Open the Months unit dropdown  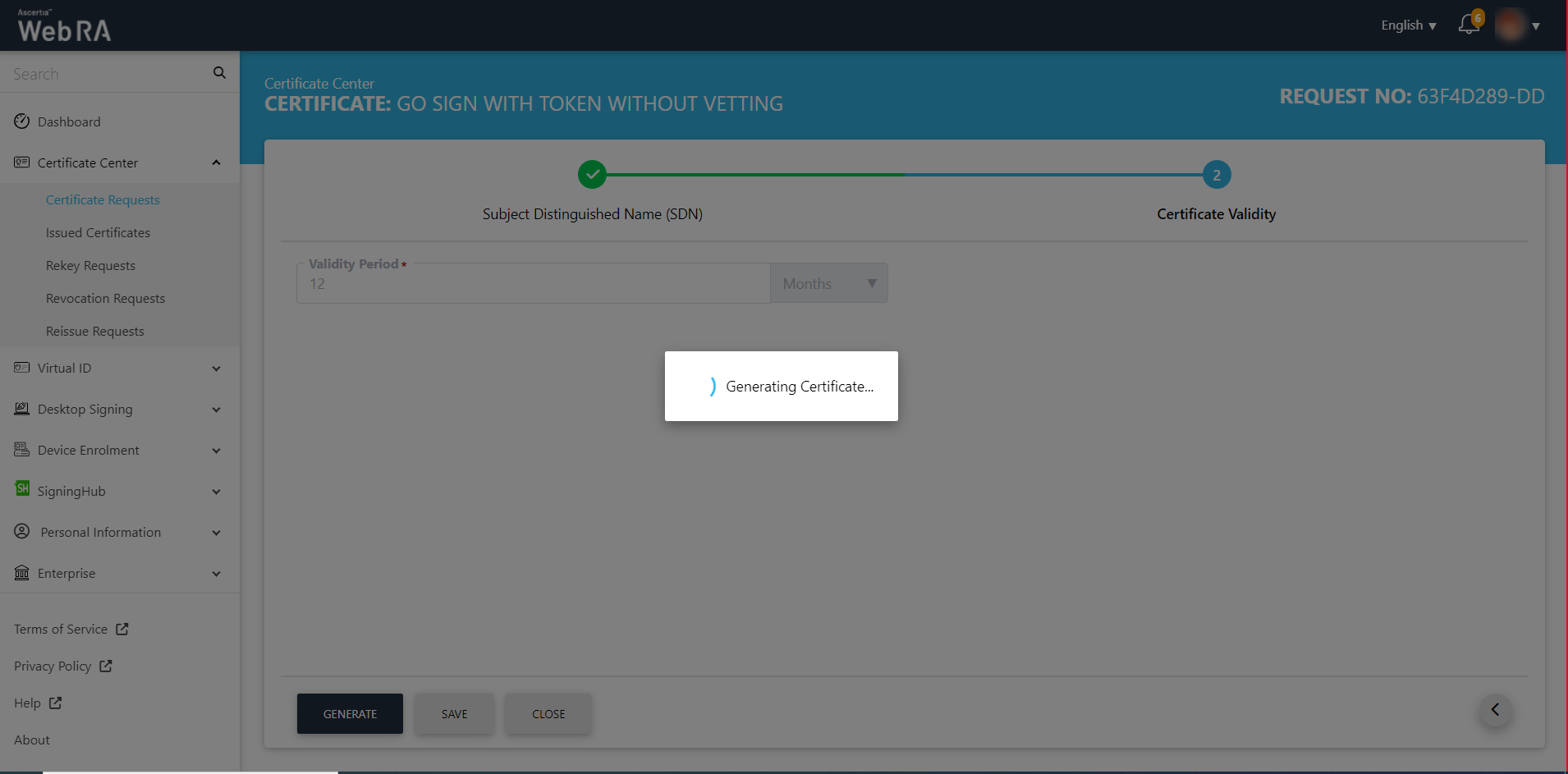(x=828, y=284)
